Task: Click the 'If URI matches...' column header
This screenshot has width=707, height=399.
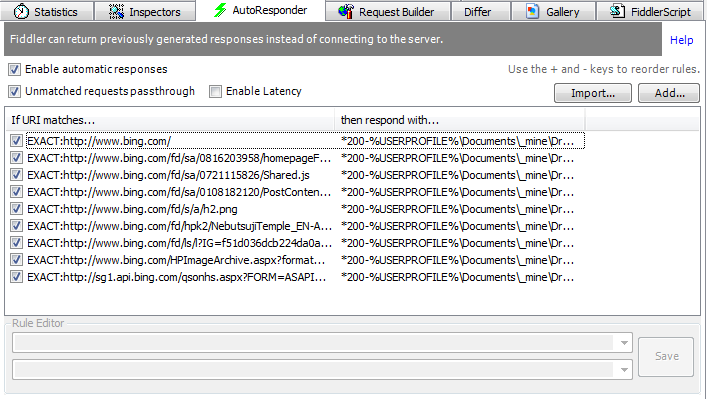Action: 170,120
